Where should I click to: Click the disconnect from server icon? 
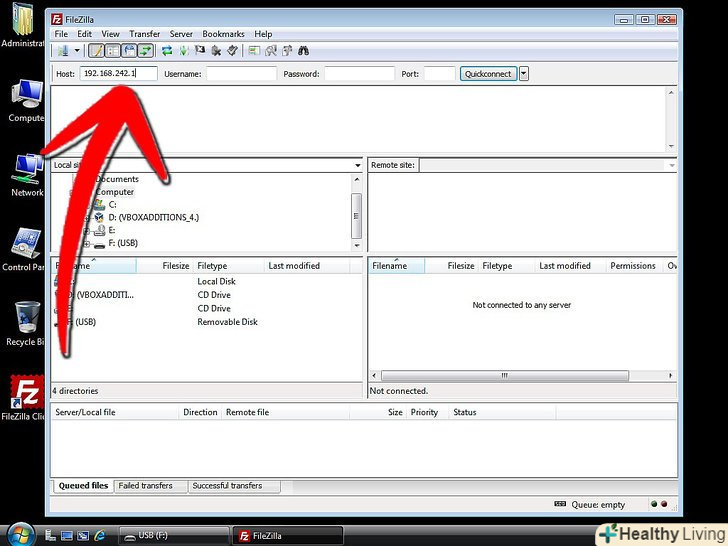pos(216,50)
